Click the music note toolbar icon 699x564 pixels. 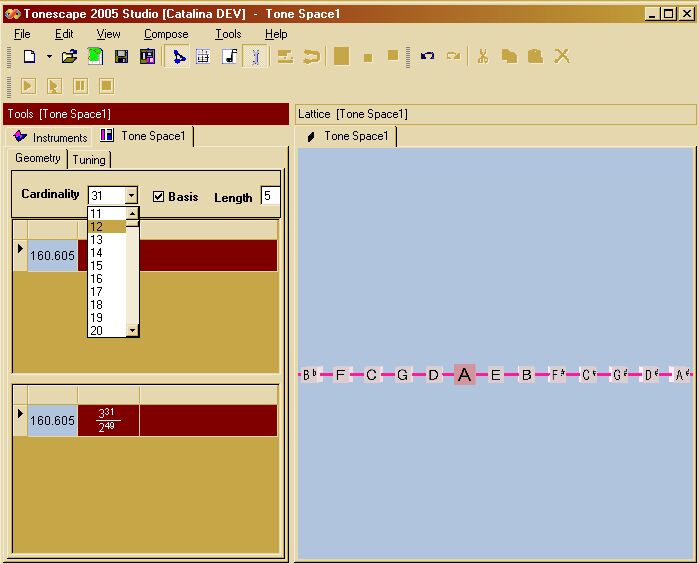point(230,57)
